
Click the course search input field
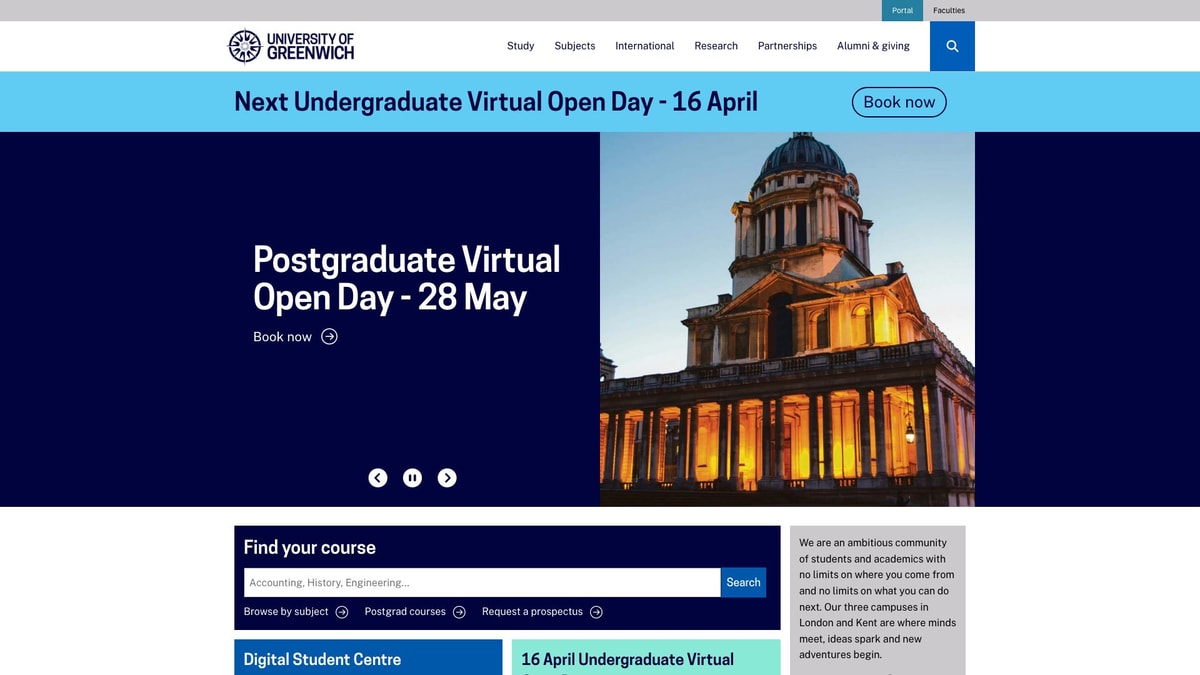pos(480,582)
